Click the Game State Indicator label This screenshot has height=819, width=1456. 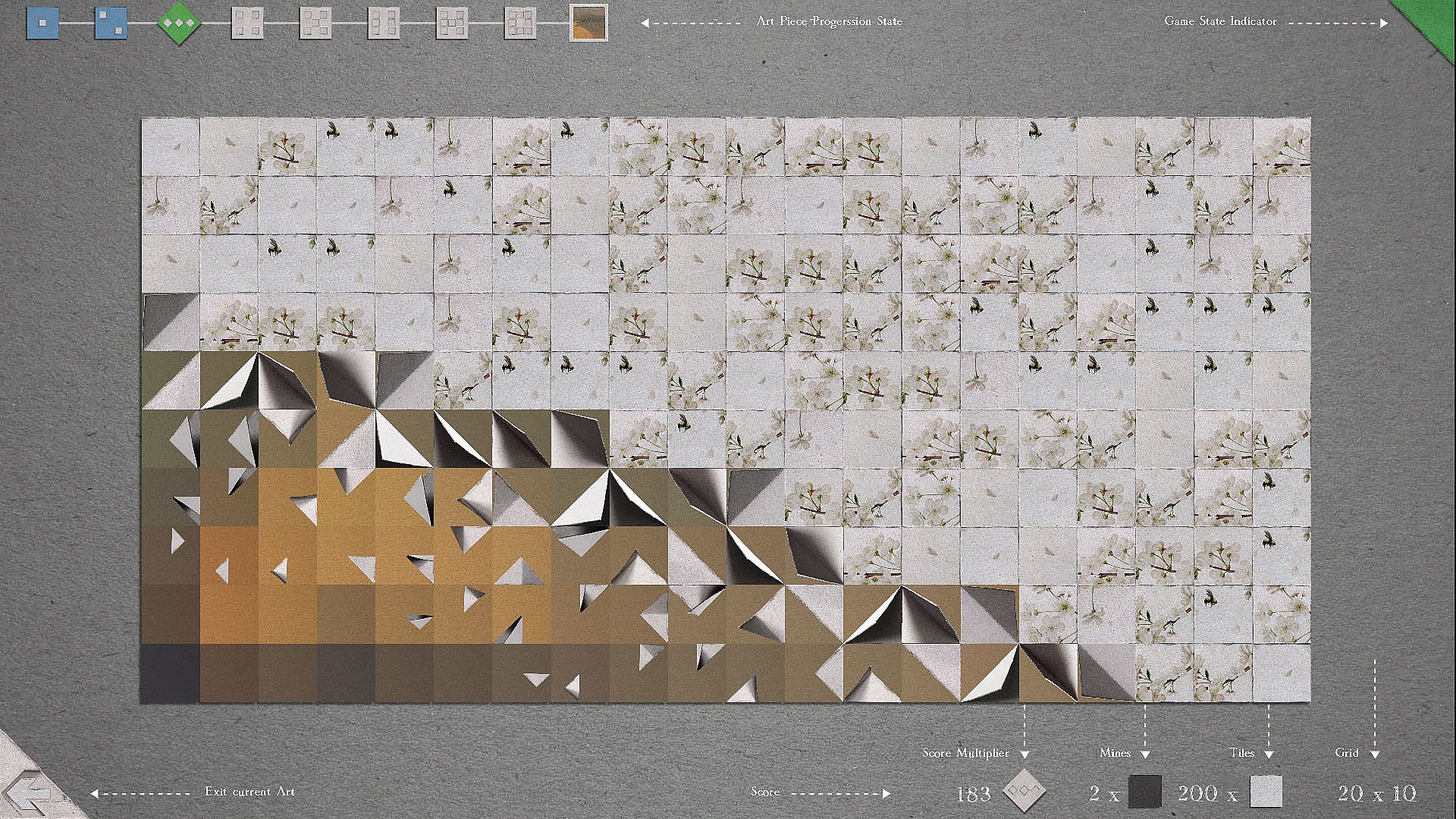pyautogui.click(x=1220, y=21)
